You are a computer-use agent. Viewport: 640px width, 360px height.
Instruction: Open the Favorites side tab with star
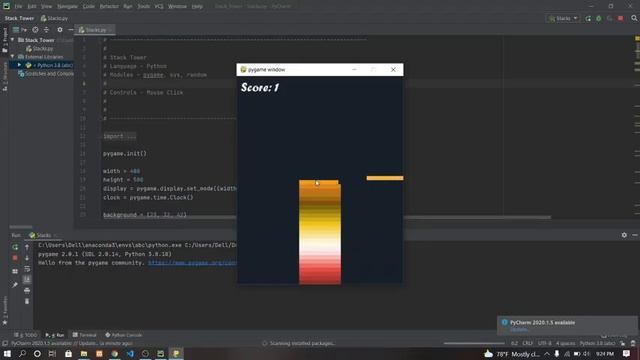(4, 312)
